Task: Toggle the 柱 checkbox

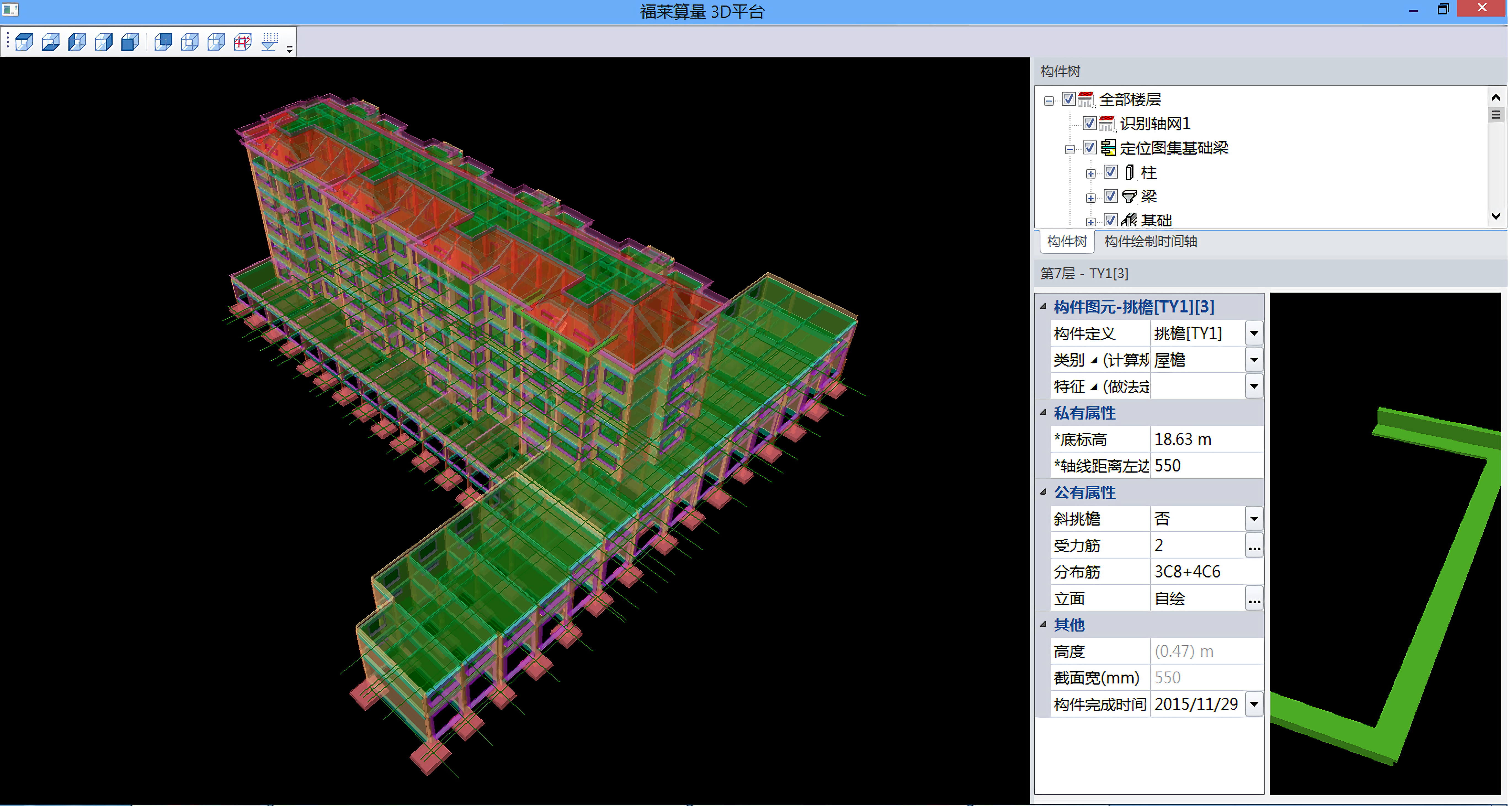Action: click(1111, 172)
